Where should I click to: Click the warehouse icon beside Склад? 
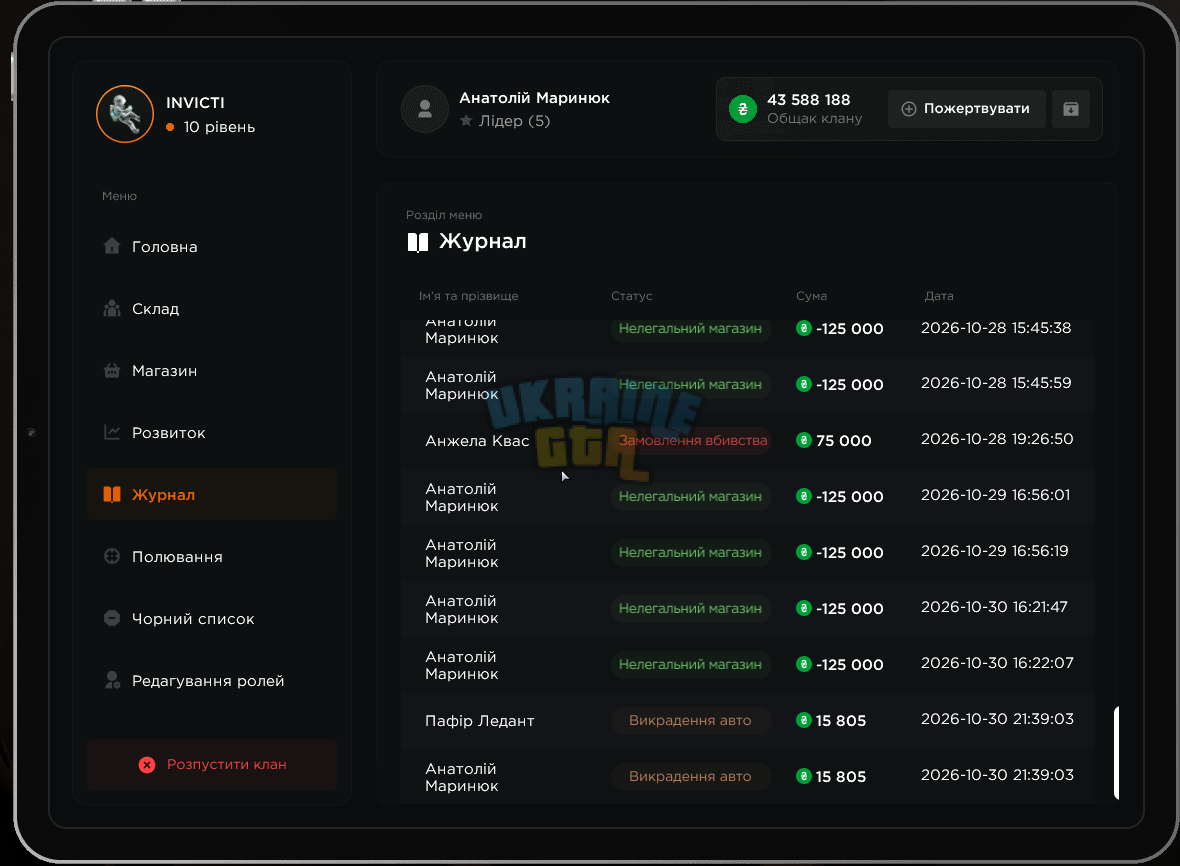coord(111,308)
